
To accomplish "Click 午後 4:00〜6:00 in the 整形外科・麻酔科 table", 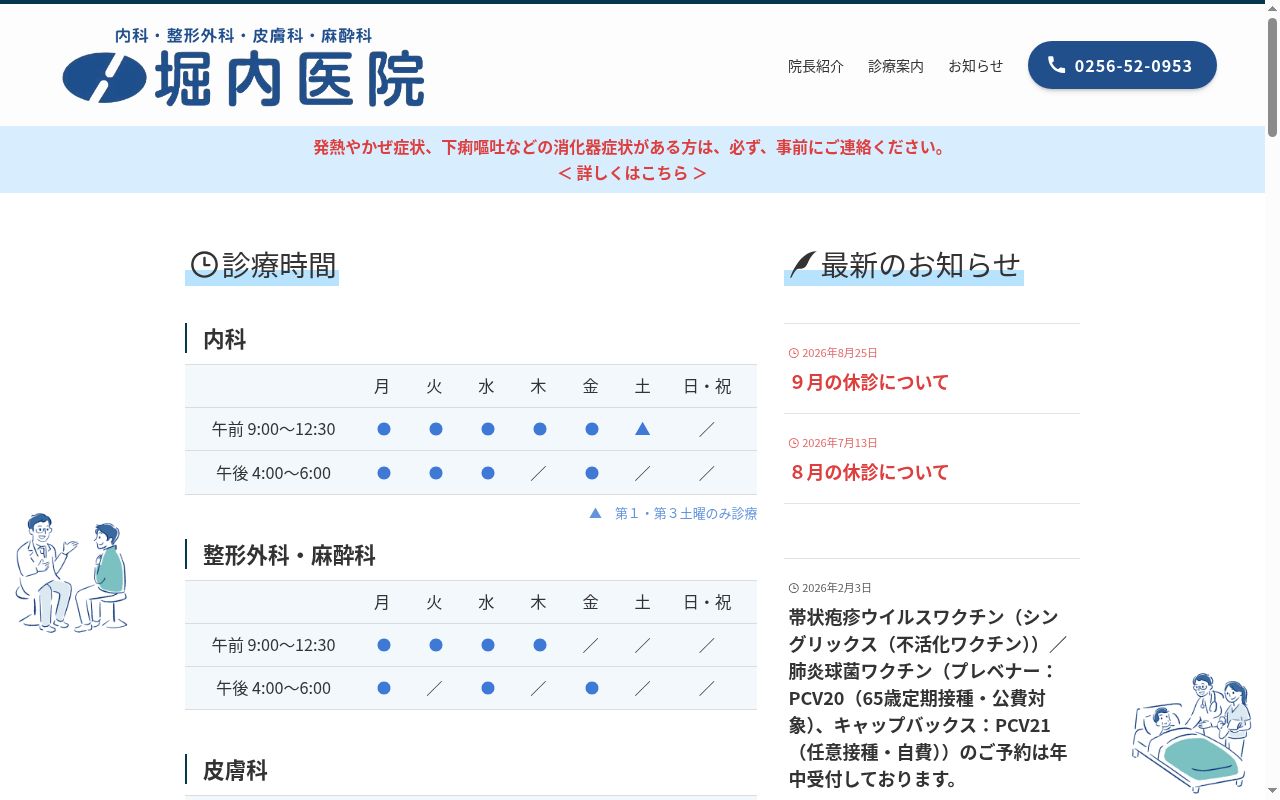I will [273, 688].
